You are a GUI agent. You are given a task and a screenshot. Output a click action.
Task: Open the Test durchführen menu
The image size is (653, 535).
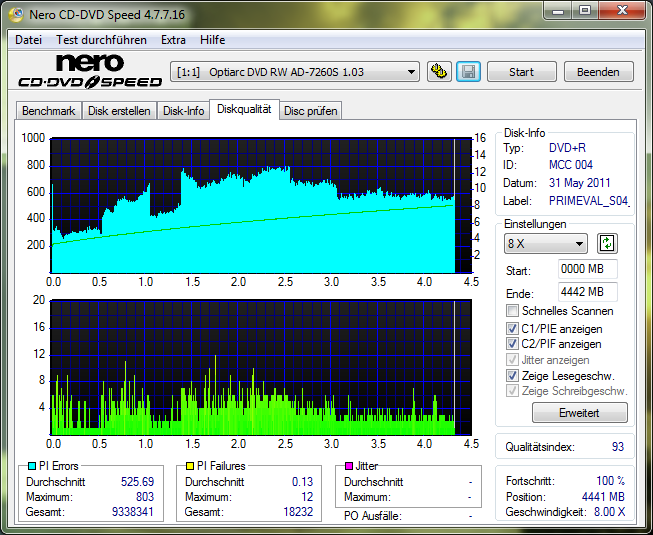101,40
